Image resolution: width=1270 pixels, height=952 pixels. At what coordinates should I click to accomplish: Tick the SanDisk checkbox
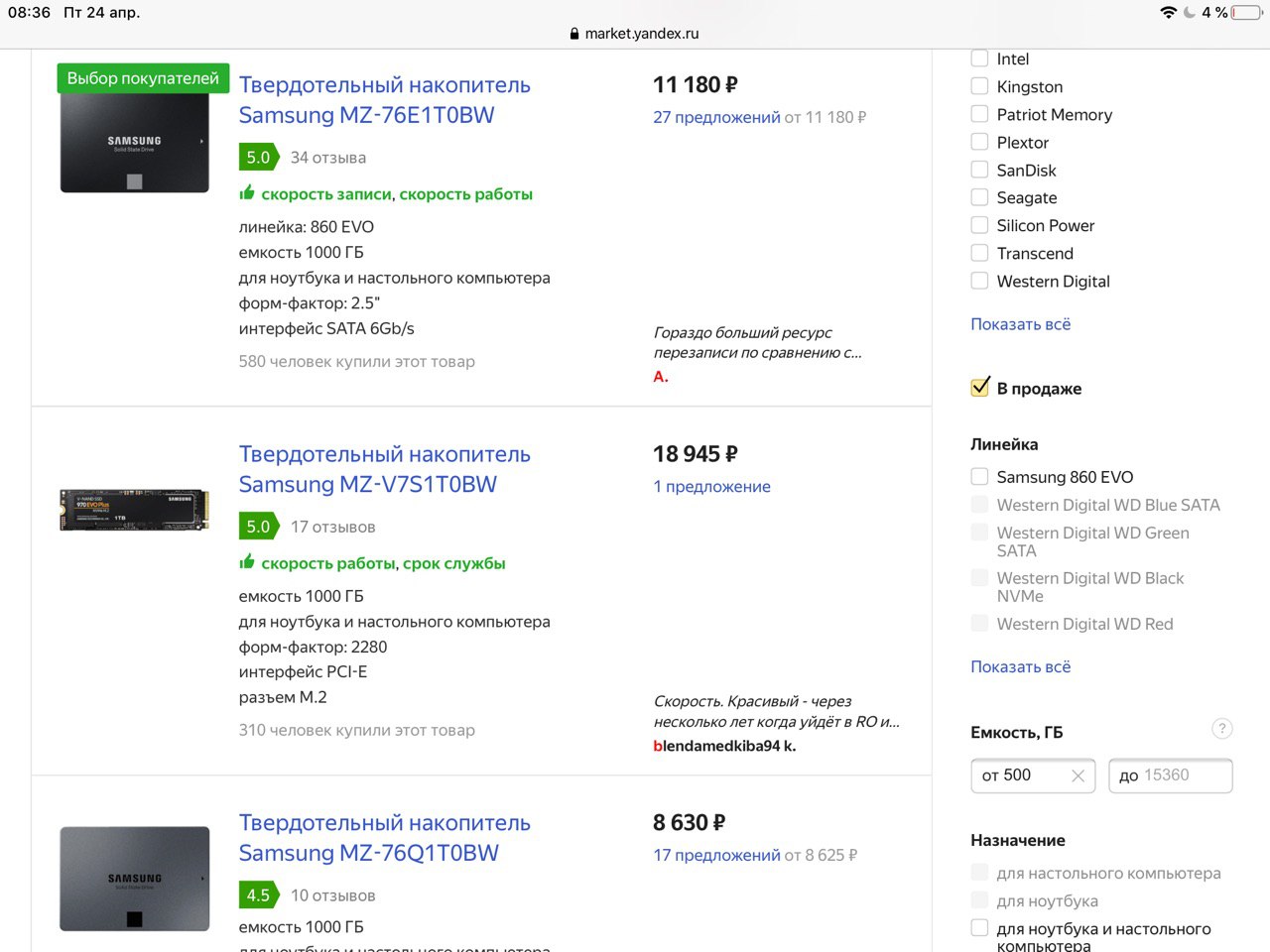(979, 170)
